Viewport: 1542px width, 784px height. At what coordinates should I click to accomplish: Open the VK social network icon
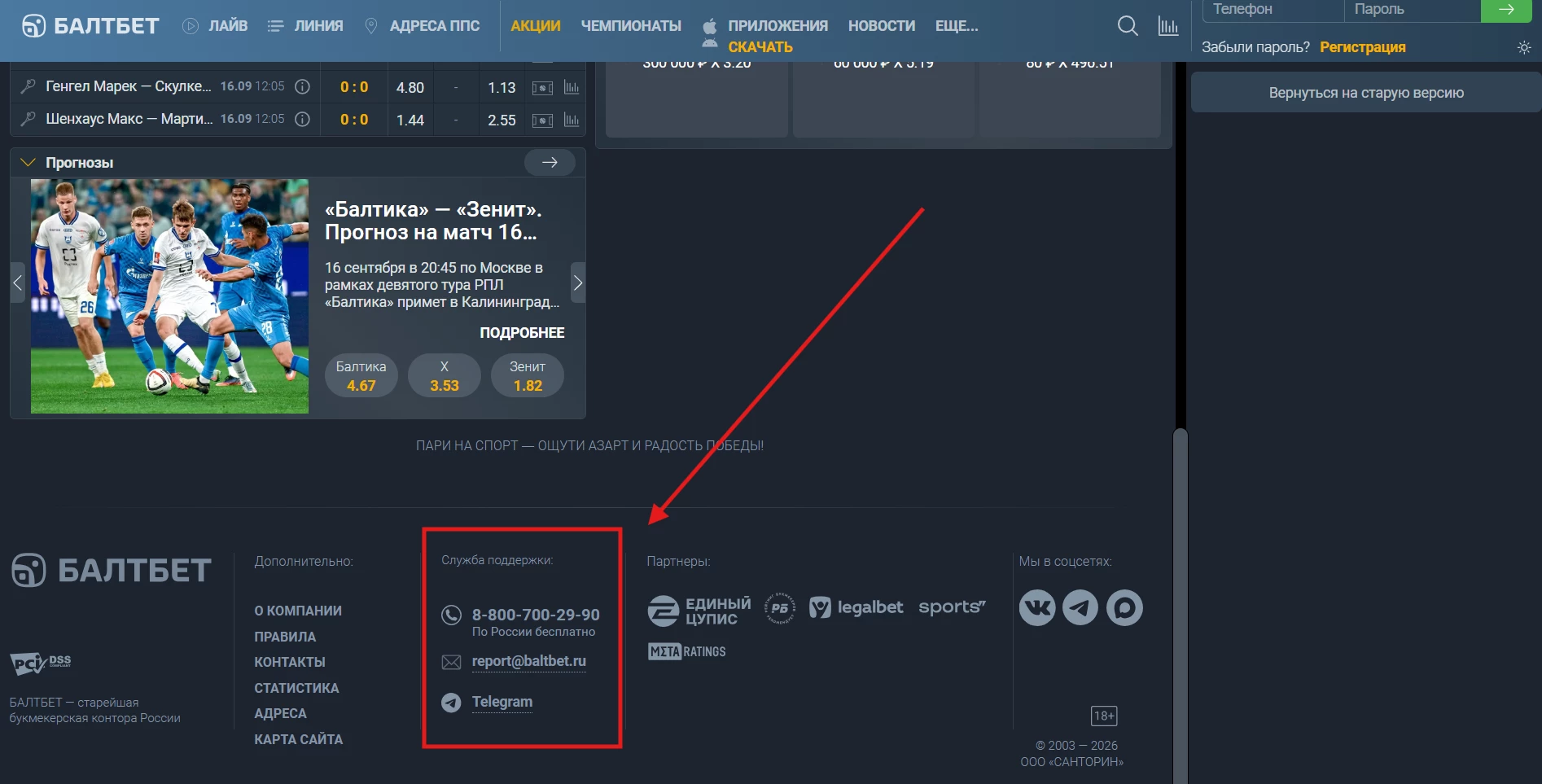1037,607
